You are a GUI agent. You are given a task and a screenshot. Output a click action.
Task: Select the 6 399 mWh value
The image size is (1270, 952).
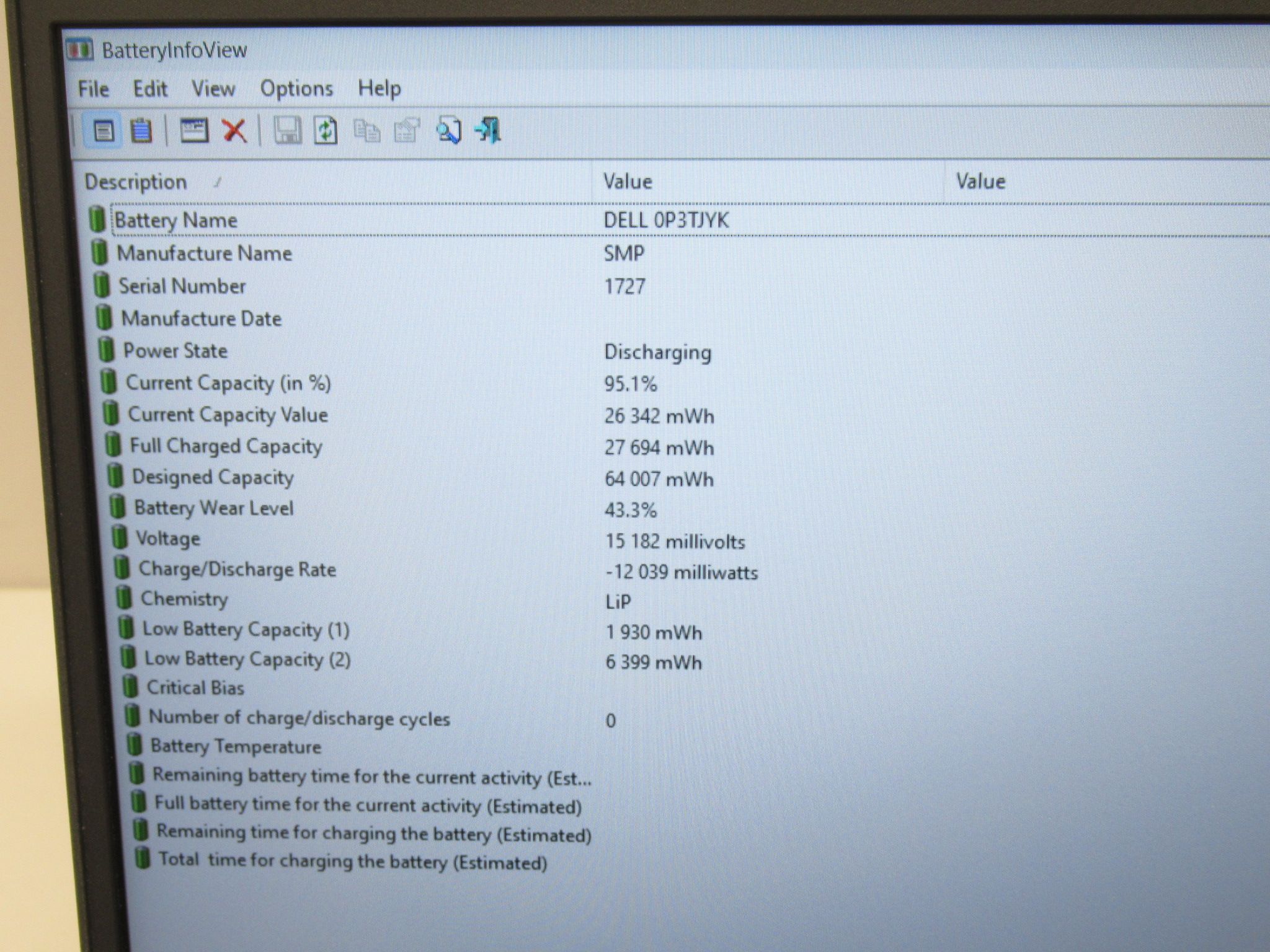654,663
